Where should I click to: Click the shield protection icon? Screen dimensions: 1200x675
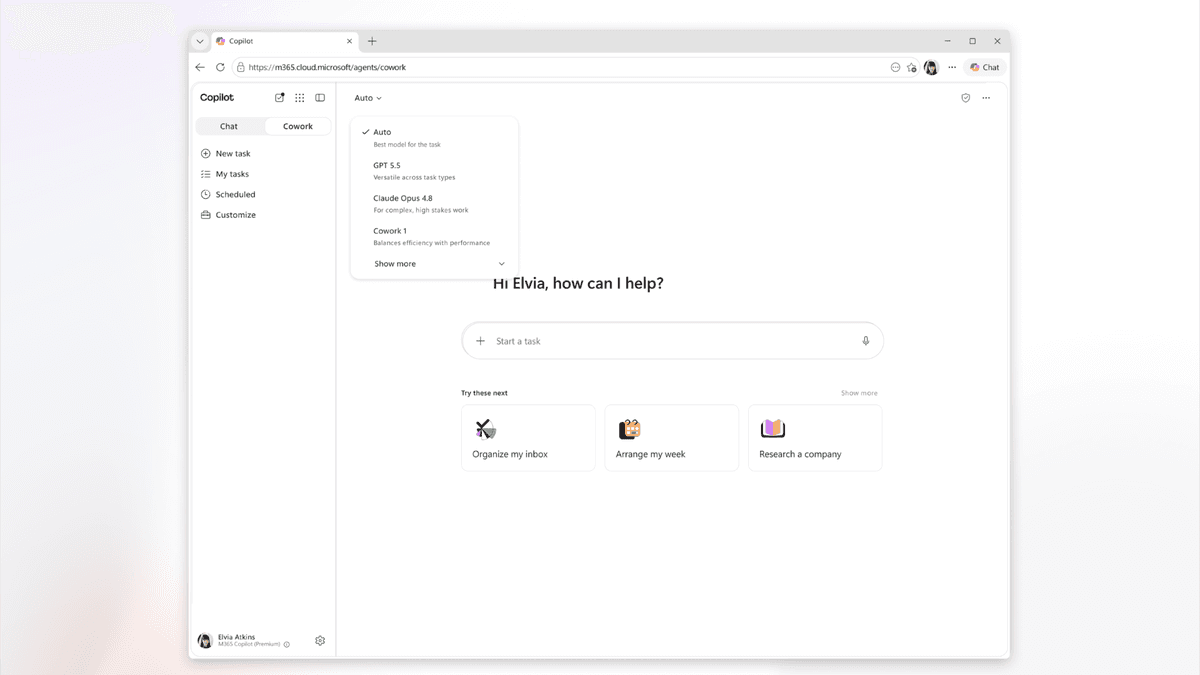(x=965, y=98)
